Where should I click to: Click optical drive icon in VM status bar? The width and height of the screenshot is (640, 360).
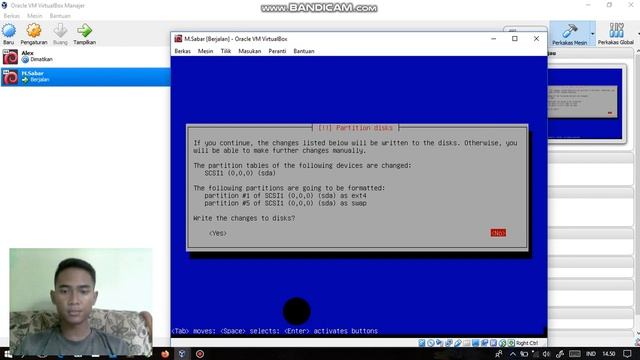pyautogui.click(x=431, y=343)
